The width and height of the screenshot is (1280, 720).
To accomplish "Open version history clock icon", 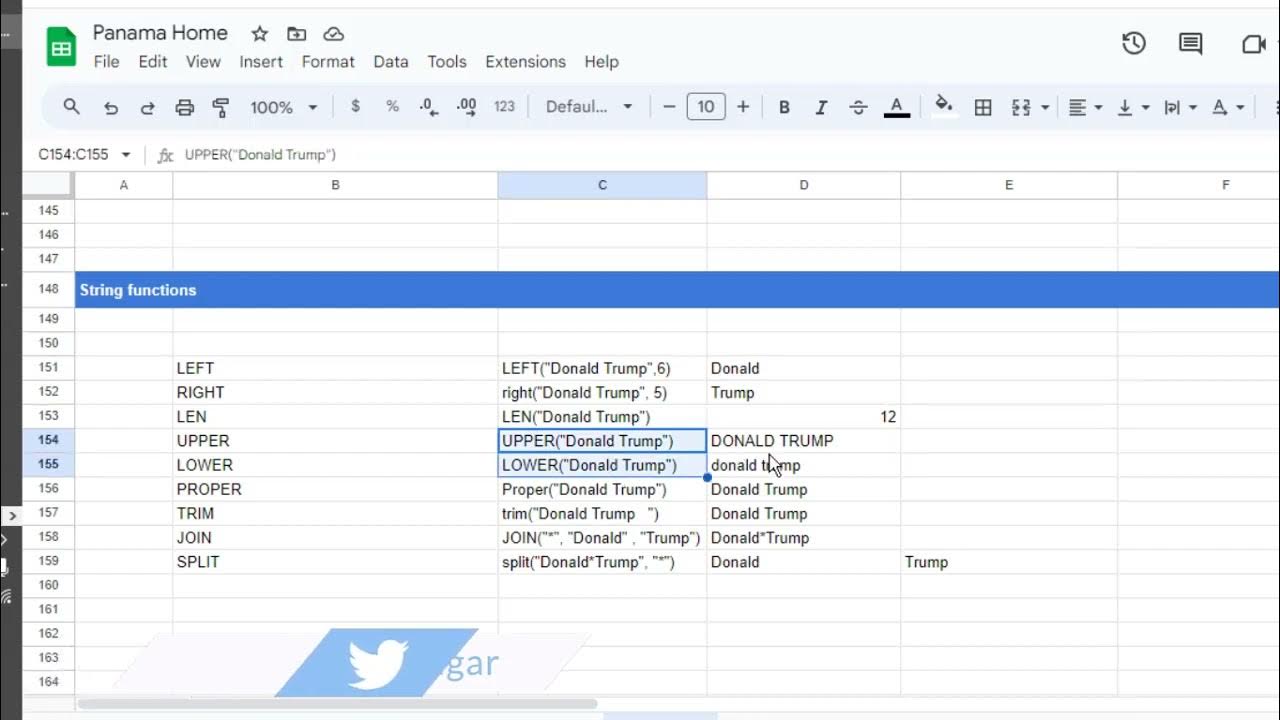I will tap(1133, 43).
